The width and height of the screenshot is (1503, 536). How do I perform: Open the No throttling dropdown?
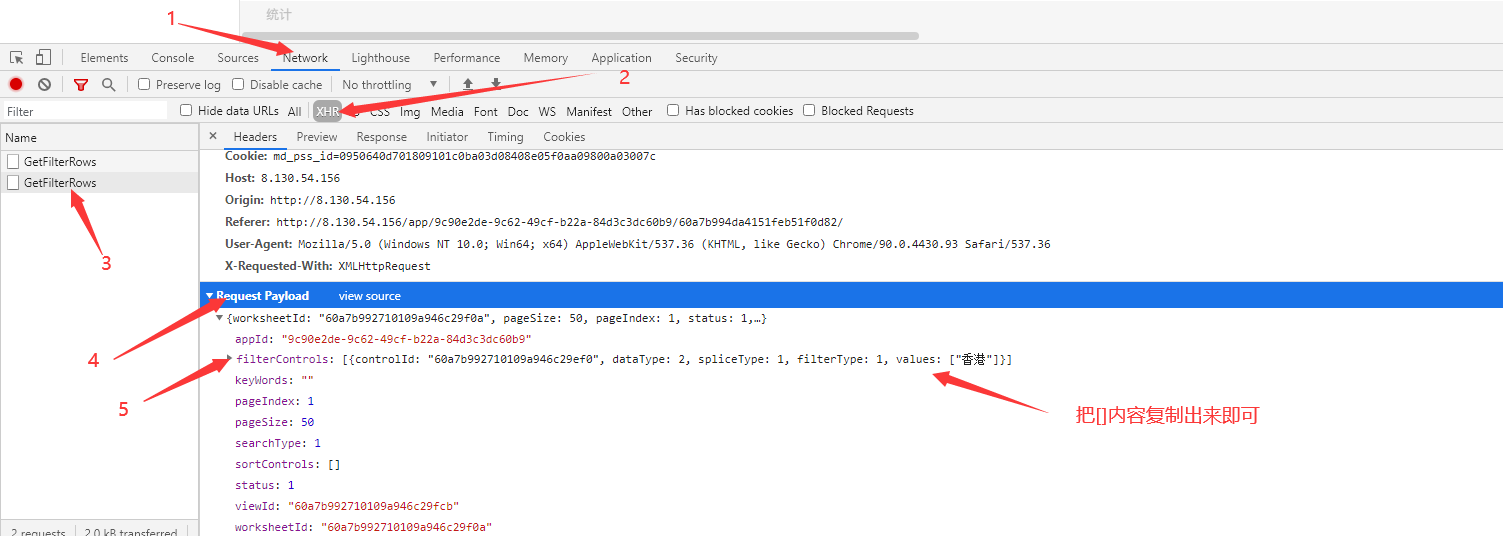click(x=390, y=85)
